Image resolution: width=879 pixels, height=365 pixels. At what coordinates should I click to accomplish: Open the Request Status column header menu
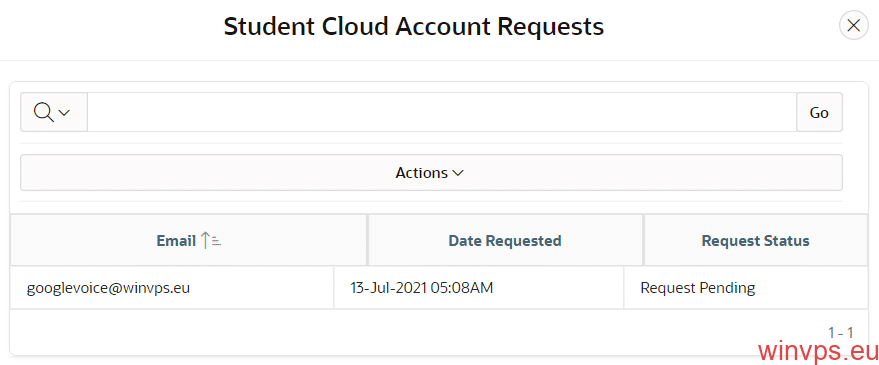pyautogui.click(x=756, y=241)
